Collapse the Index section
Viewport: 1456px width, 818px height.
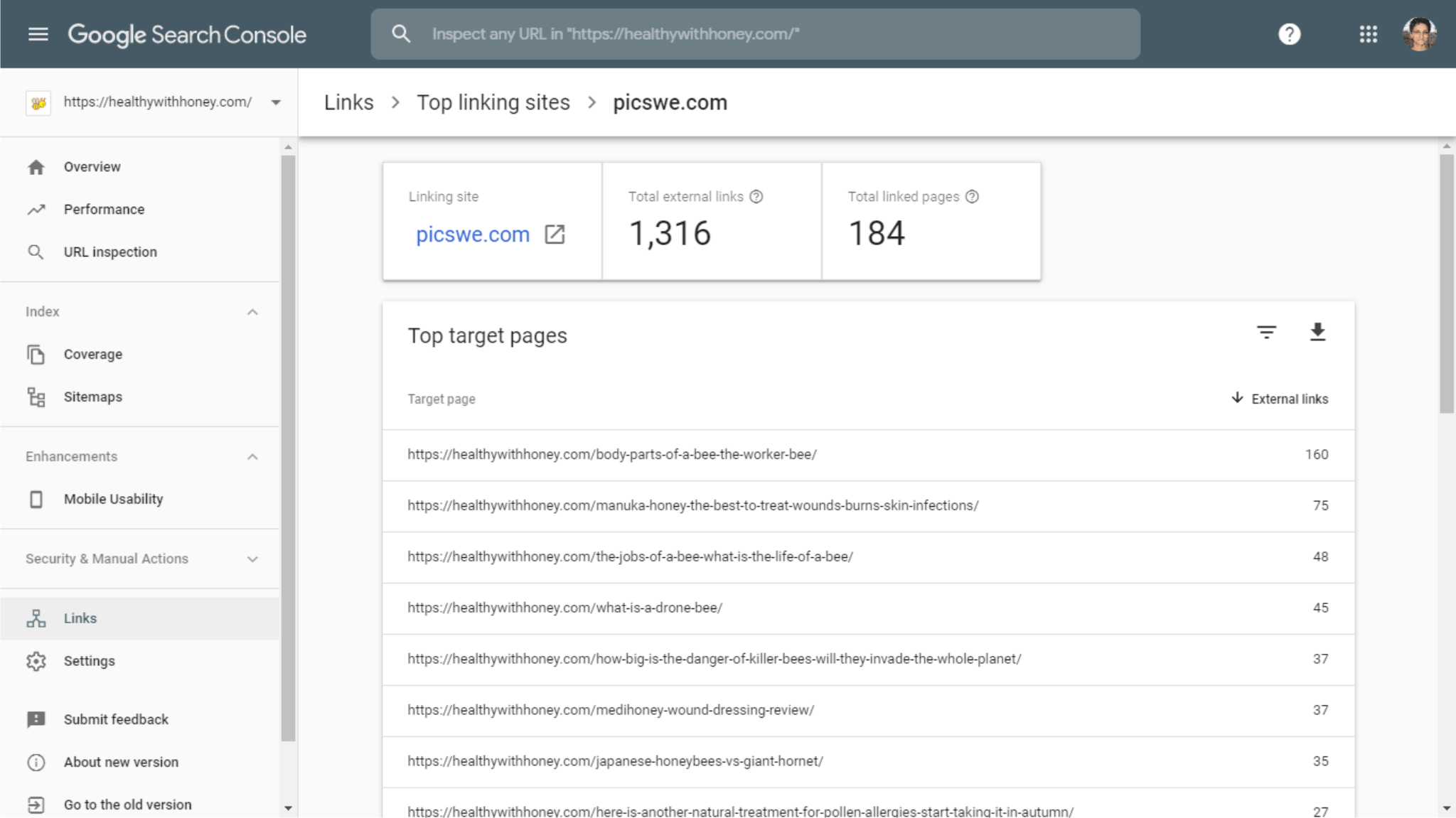pos(252,312)
